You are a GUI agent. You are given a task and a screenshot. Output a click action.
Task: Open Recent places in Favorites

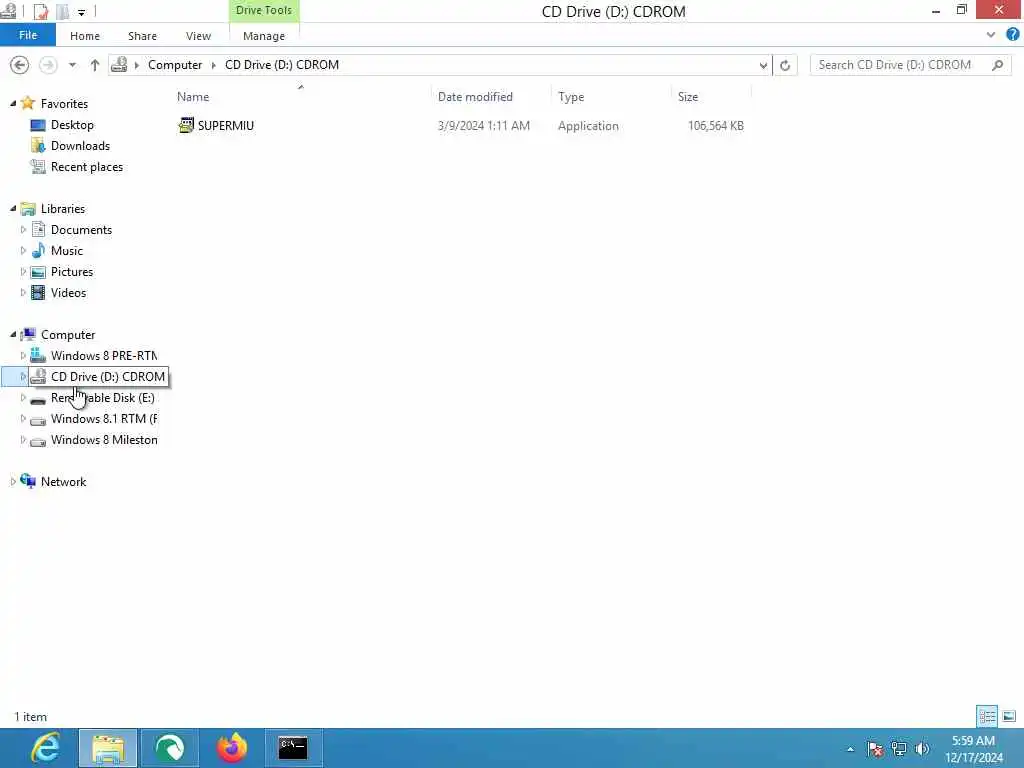coord(87,167)
